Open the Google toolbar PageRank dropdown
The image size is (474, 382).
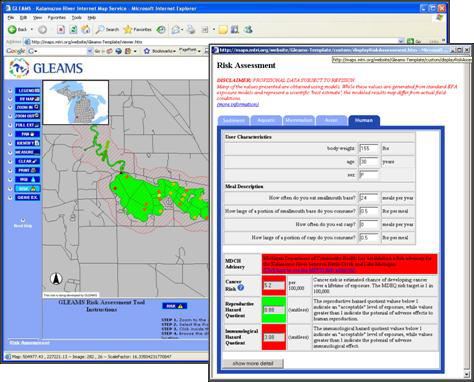pos(190,51)
